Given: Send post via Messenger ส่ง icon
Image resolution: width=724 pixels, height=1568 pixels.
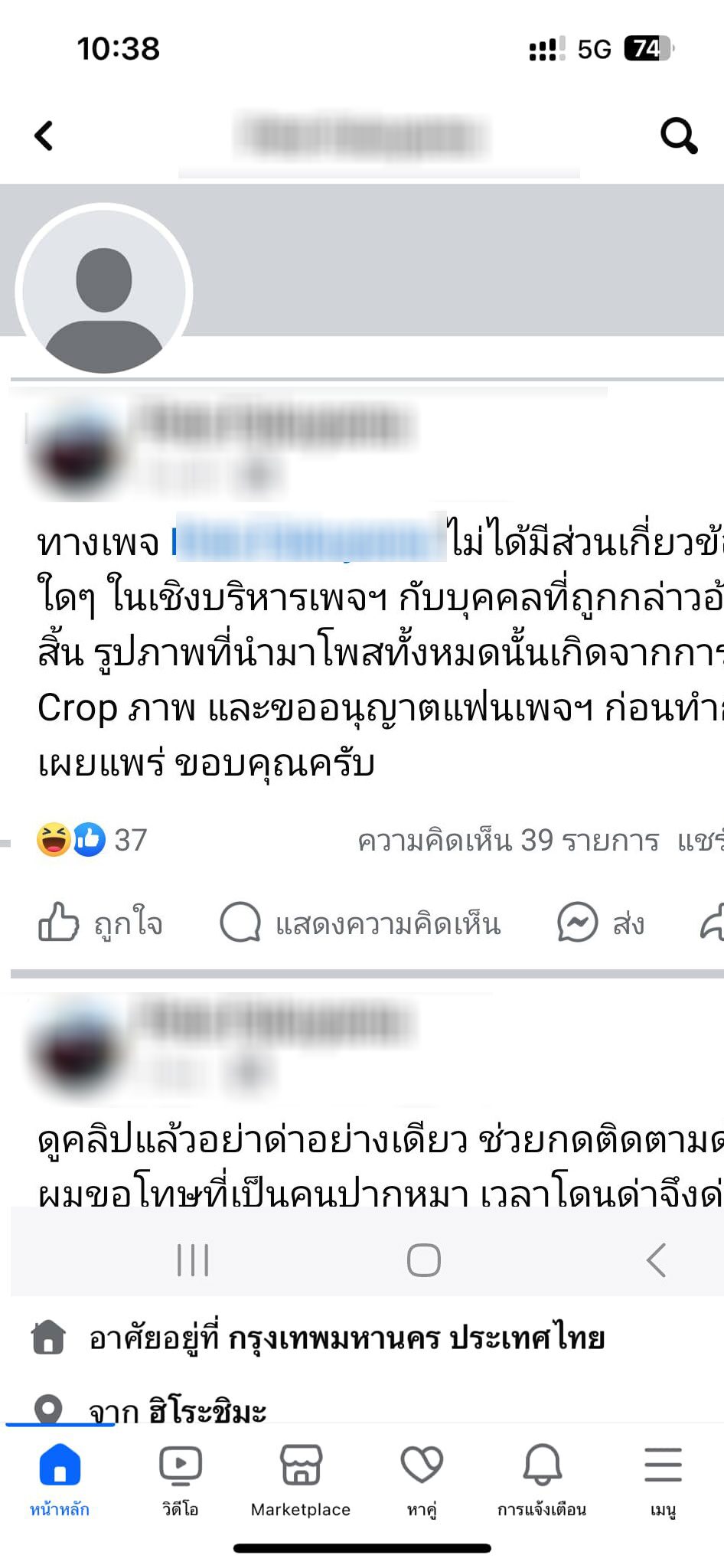Looking at the screenshot, I should point(601,923).
